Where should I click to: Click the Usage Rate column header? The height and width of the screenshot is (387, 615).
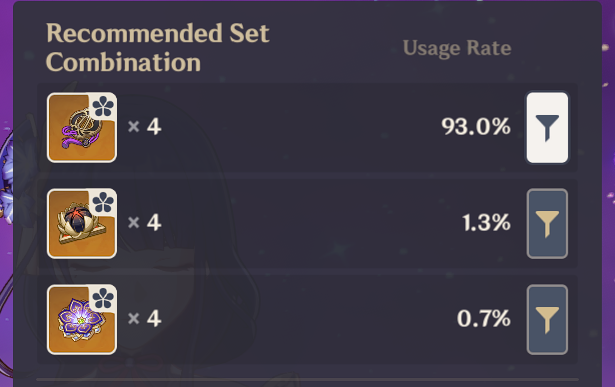coord(457,48)
